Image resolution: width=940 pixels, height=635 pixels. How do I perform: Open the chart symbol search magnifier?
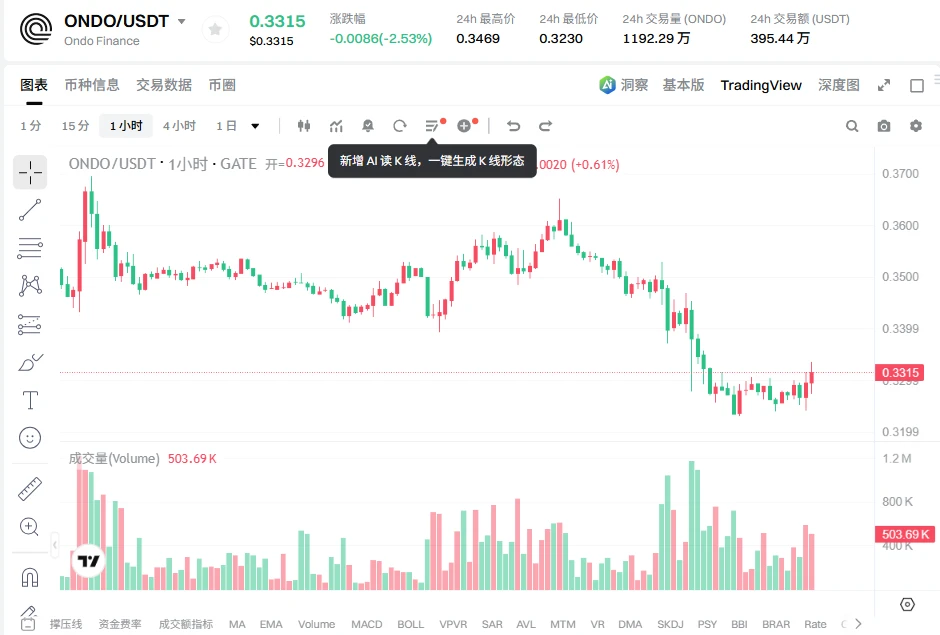click(852, 126)
